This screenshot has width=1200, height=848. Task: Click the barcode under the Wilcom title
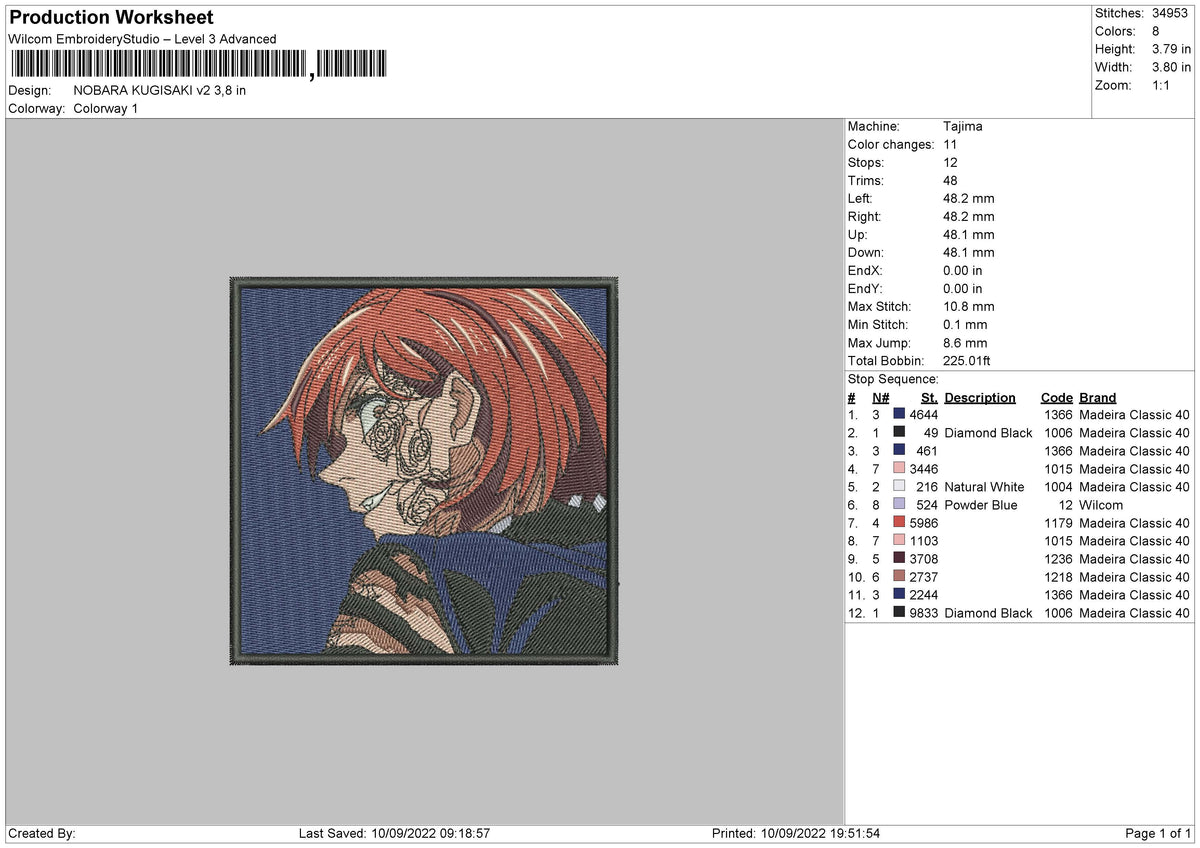coord(201,67)
